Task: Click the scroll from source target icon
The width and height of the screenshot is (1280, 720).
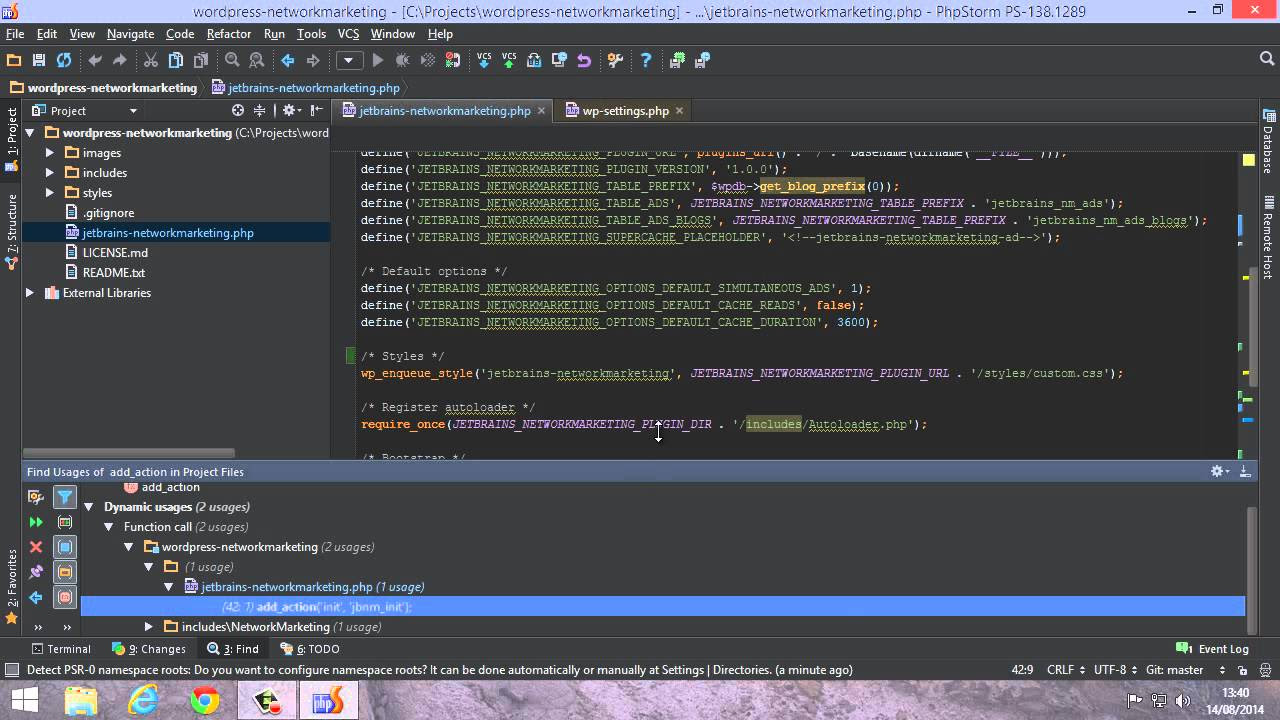Action: pyautogui.click(x=238, y=111)
